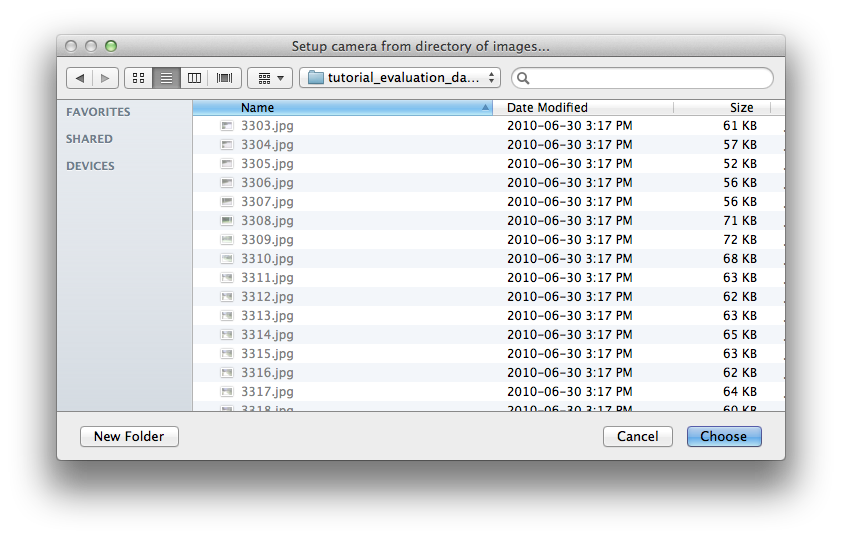This screenshot has width=842, height=539.
Task: Select the 3317.jpg file name
Action: (267, 392)
